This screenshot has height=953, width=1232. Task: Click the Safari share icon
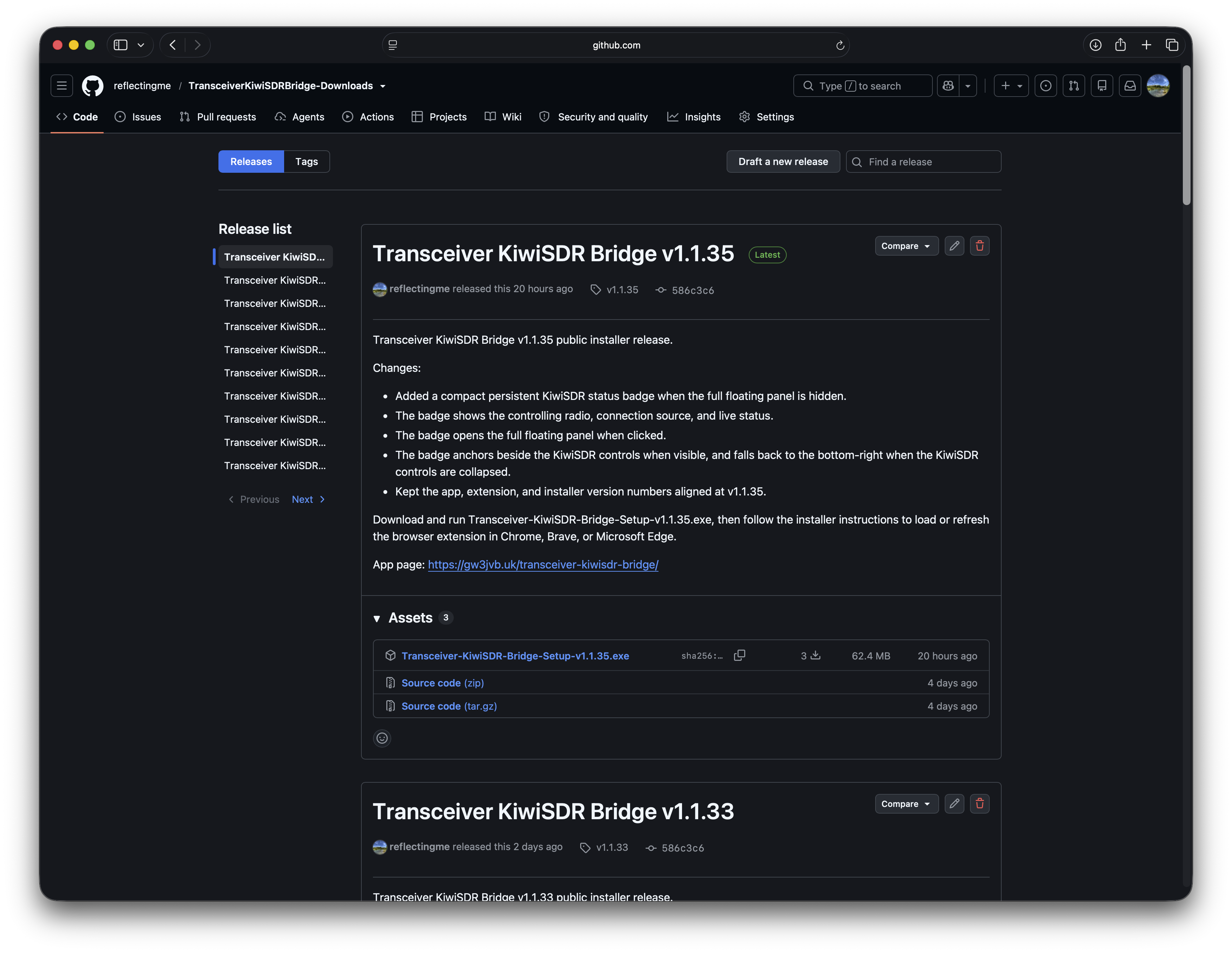point(1120,45)
